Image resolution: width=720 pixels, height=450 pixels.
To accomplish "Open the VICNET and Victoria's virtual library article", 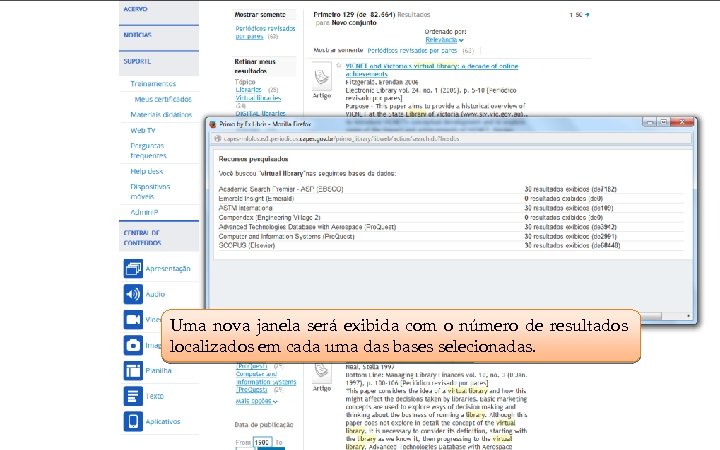I will tap(432, 70).
